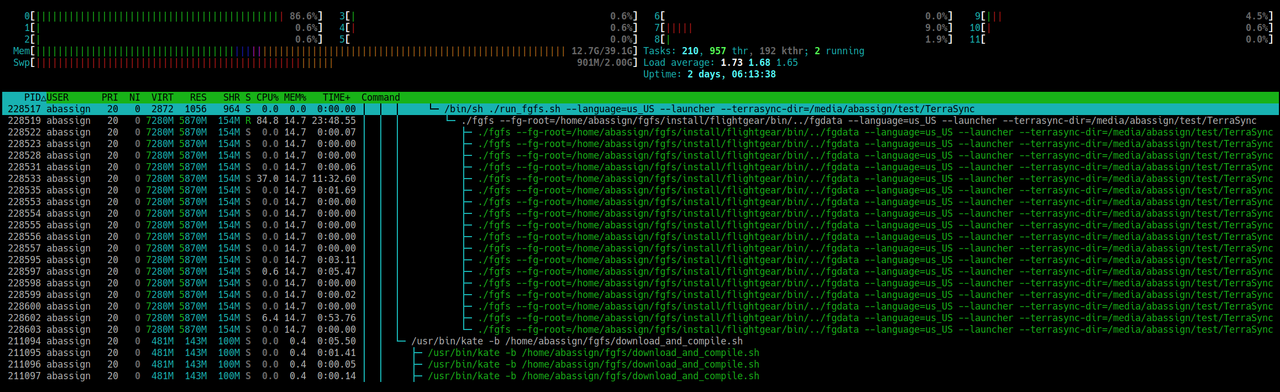This screenshot has height=392, width=1280.
Task: Select fgfs thread with PID 228554
Action: click(640, 213)
